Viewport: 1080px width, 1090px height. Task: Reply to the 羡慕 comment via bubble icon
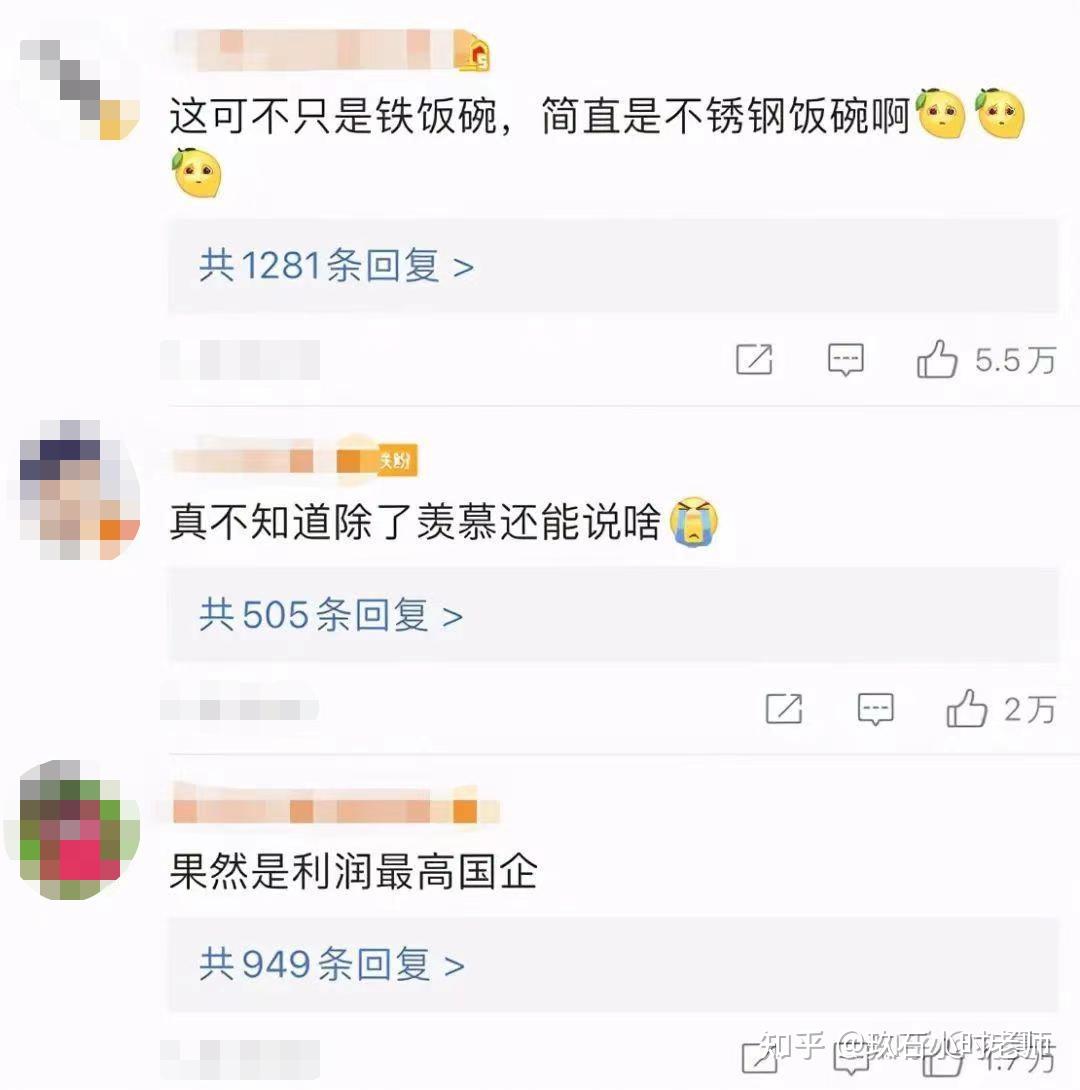pyautogui.click(x=875, y=709)
